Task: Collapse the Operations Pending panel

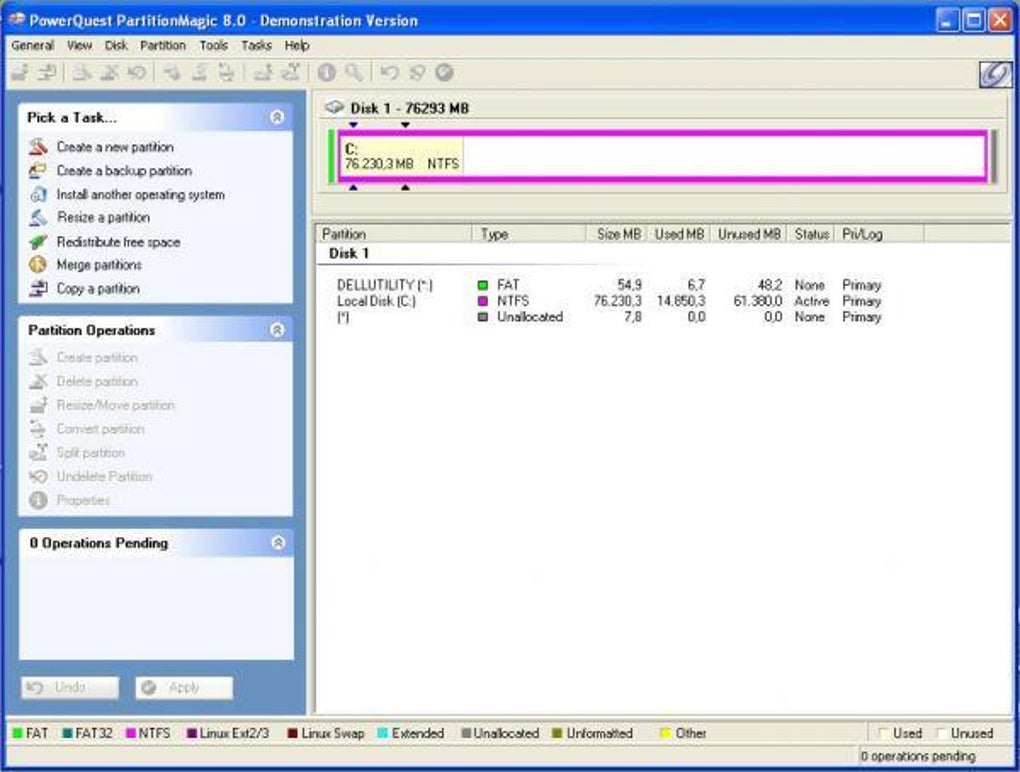Action: tap(278, 542)
